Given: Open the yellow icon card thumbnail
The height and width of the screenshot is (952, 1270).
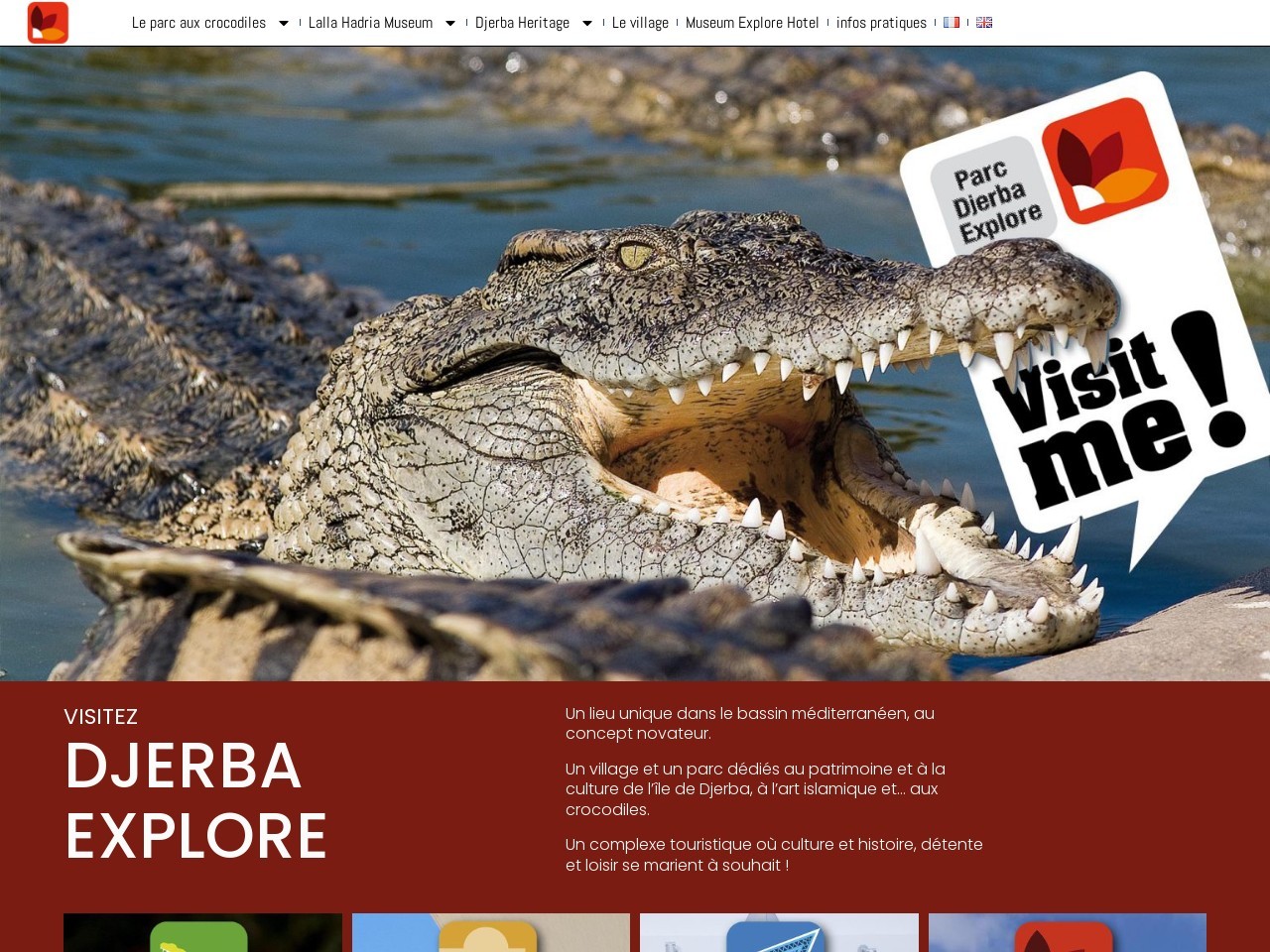Looking at the screenshot, I should [x=491, y=932].
